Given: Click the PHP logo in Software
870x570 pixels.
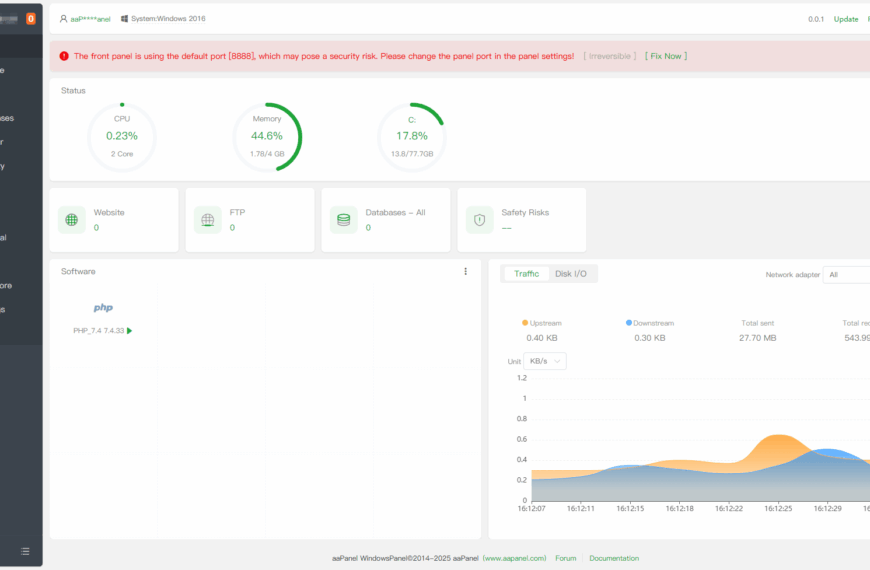Looking at the screenshot, I should [103, 308].
